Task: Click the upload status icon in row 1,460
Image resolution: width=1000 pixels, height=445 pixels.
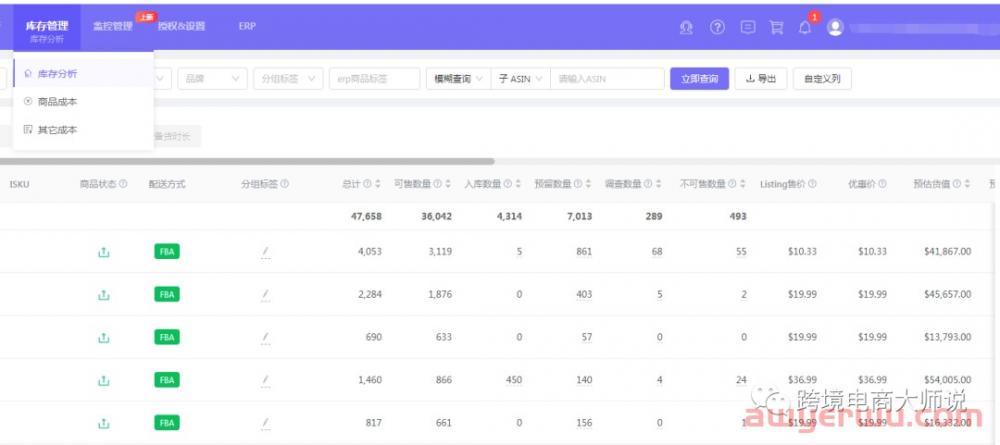Action: [103, 380]
